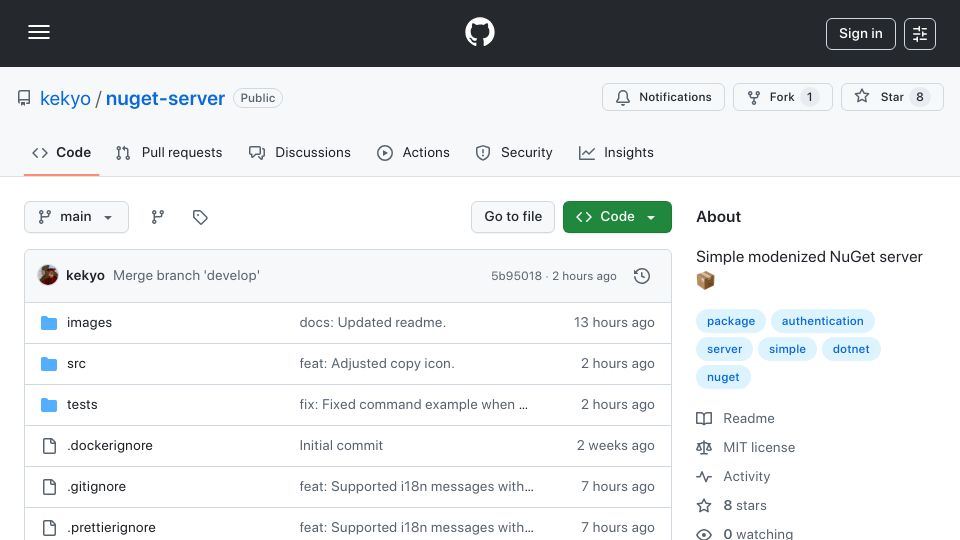View tags via the tag icon
The image size is (960, 540).
[x=200, y=217]
